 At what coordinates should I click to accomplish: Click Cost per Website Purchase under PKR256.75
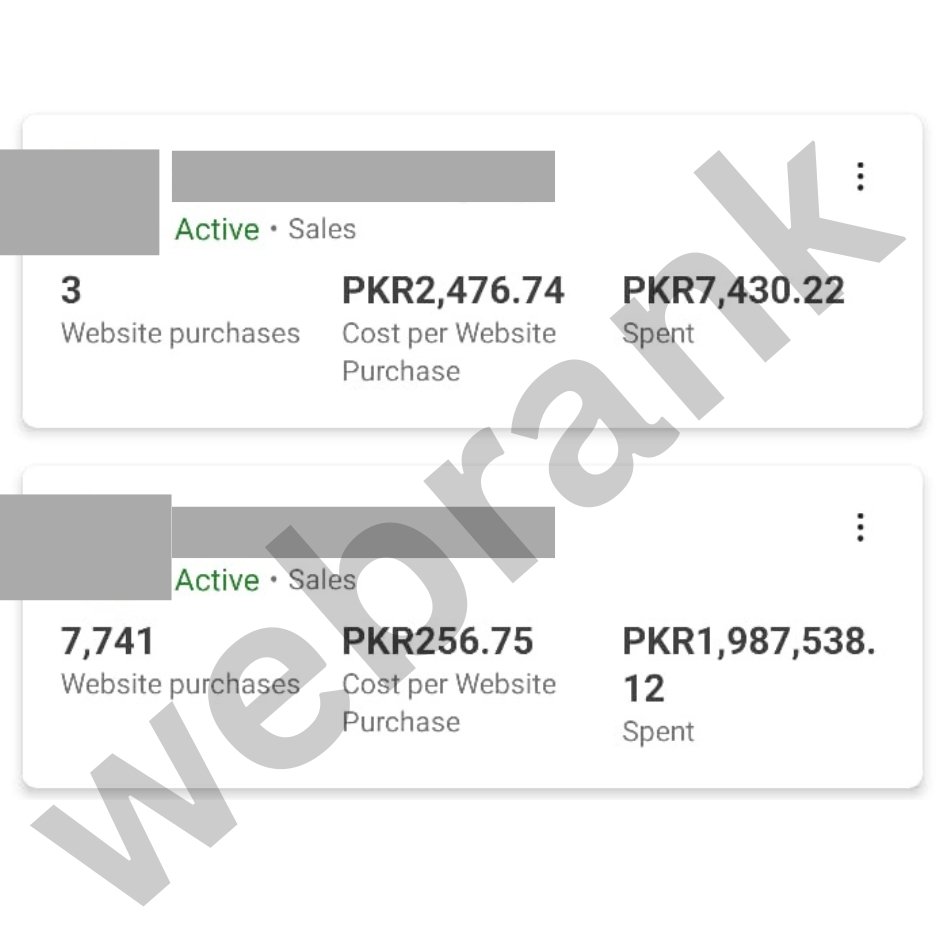click(x=448, y=703)
